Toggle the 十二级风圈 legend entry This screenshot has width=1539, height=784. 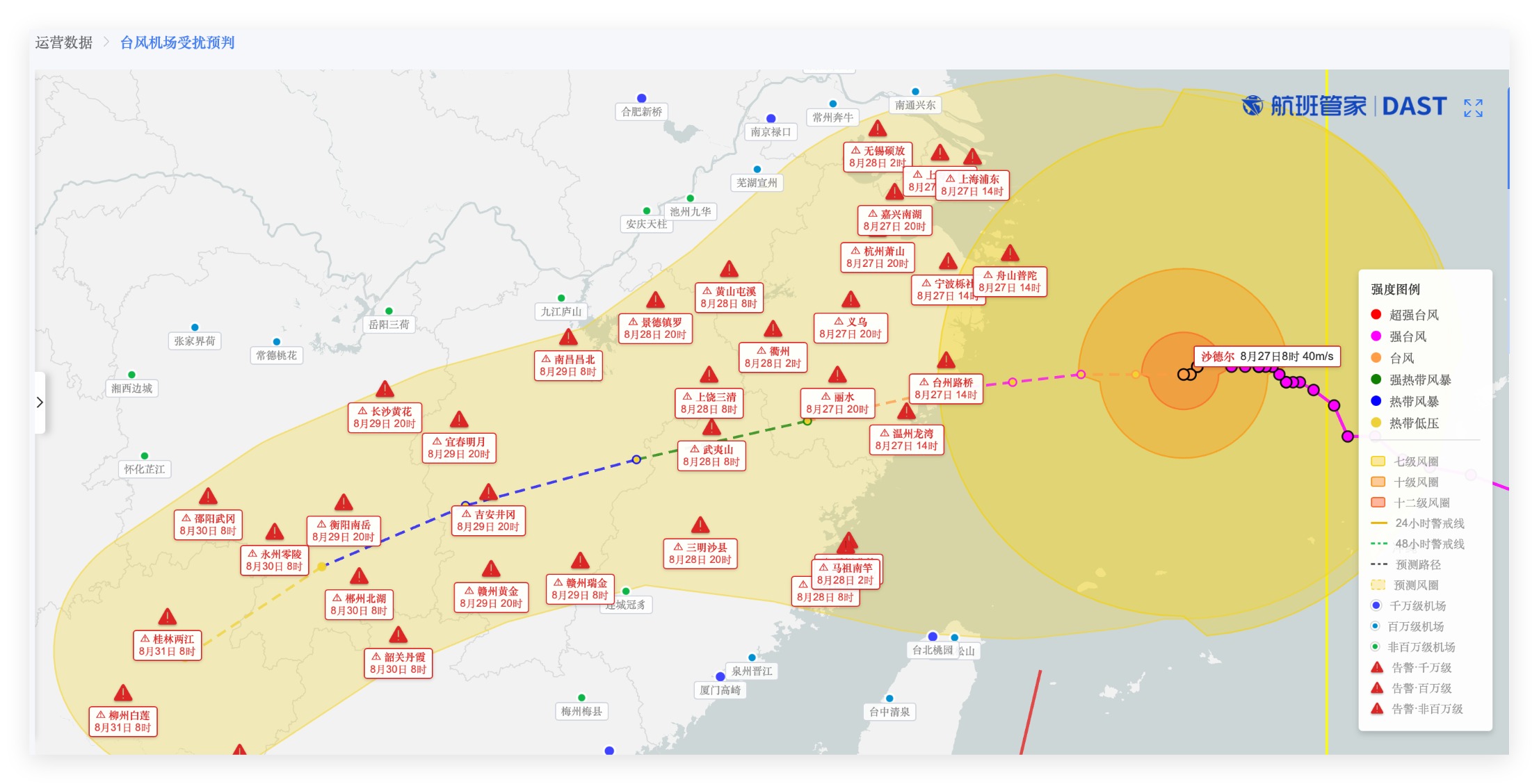pyautogui.click(x=1410, y=503)
